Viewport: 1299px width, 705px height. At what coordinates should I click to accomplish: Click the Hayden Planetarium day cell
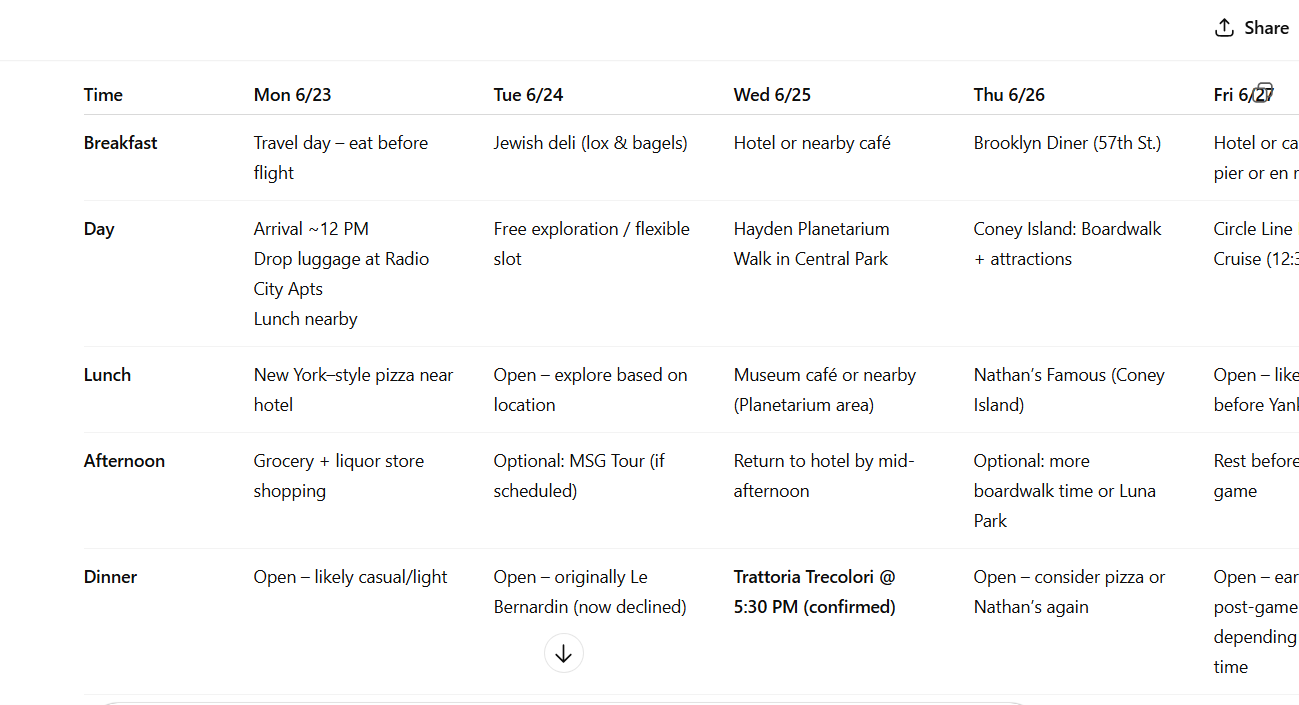click(x=811, y=244)
